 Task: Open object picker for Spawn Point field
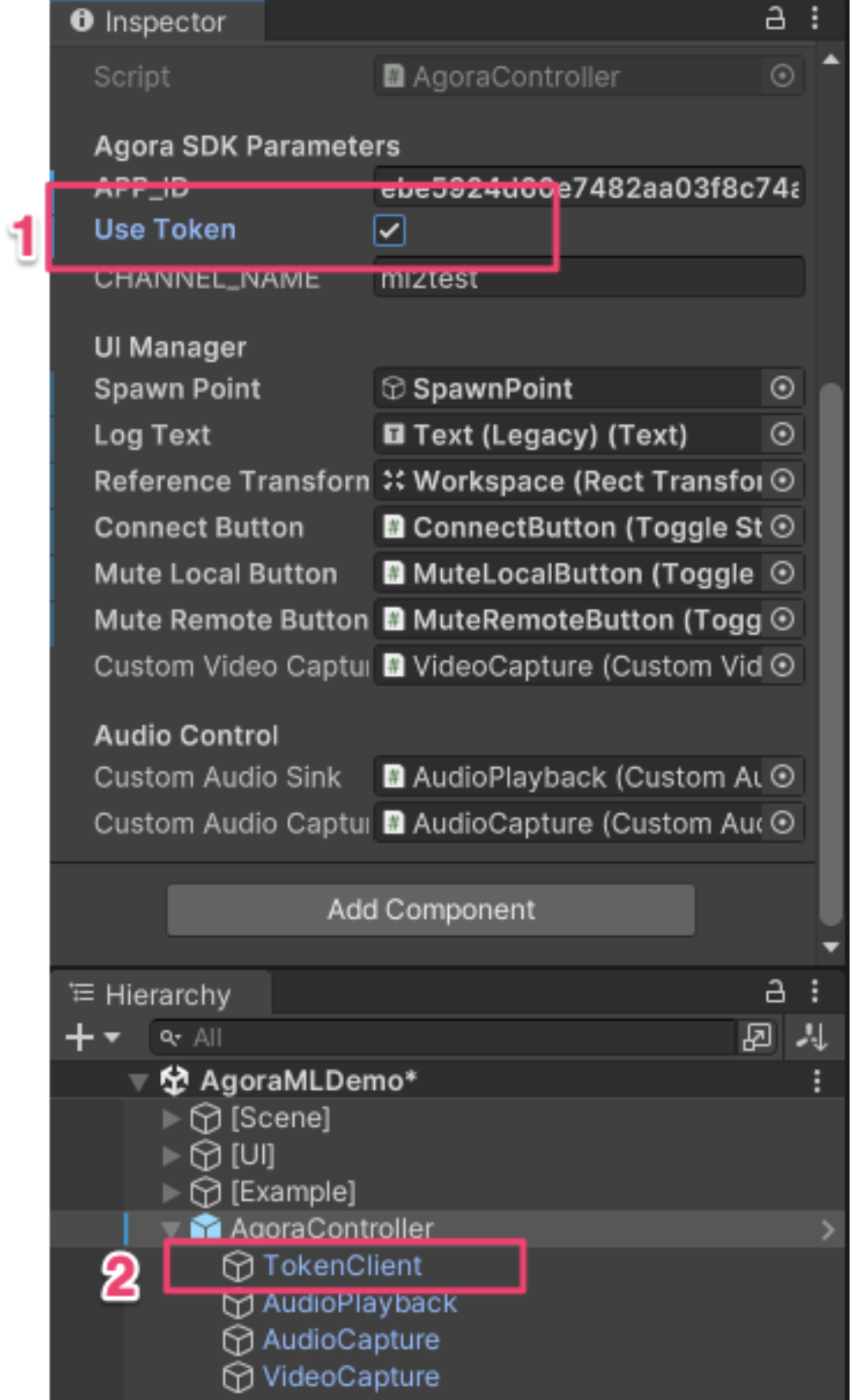coord(782,388)
